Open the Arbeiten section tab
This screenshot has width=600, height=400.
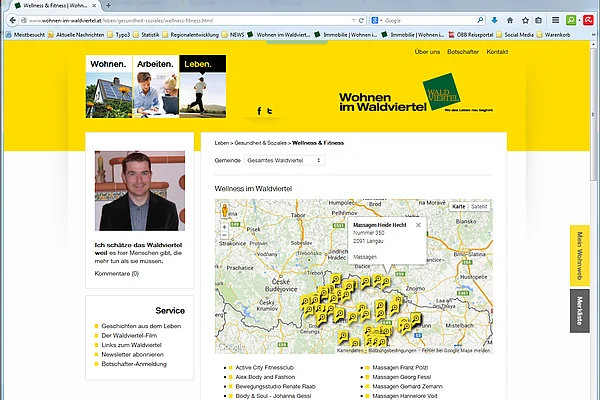(156, 64)
